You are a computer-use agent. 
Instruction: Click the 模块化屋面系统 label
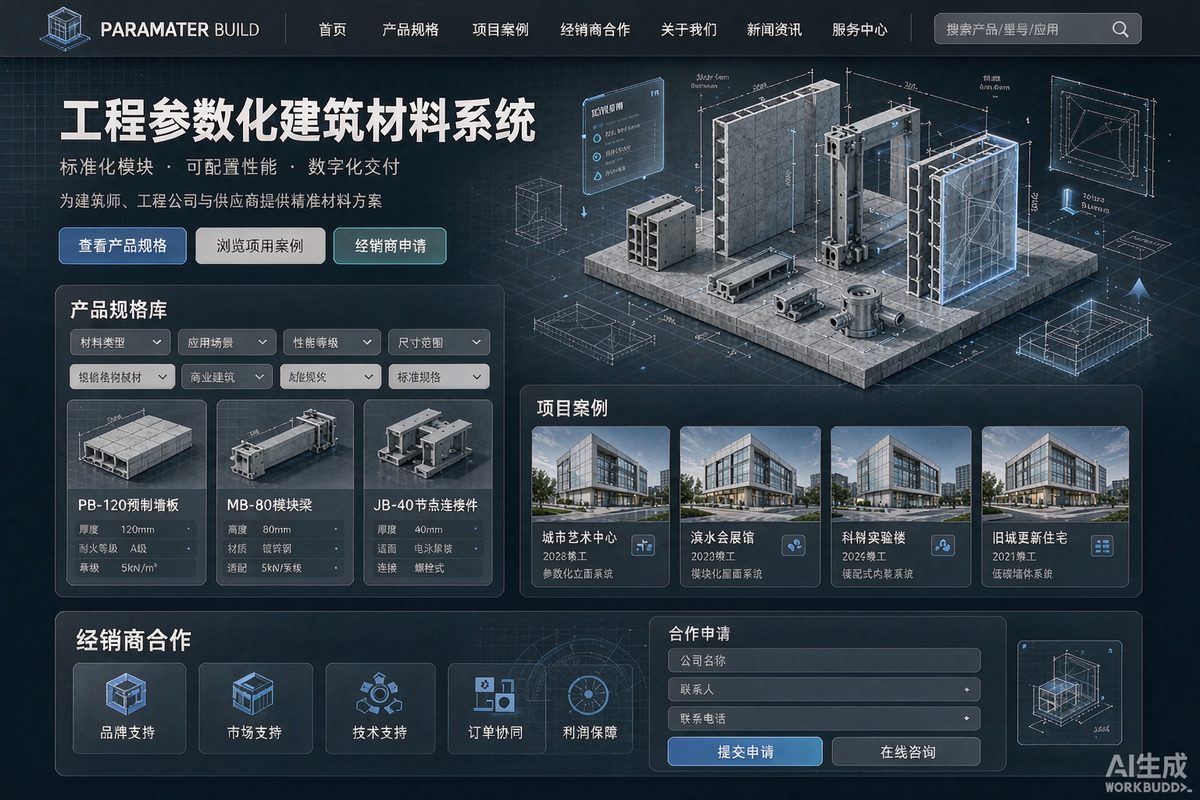pos(726,574)
